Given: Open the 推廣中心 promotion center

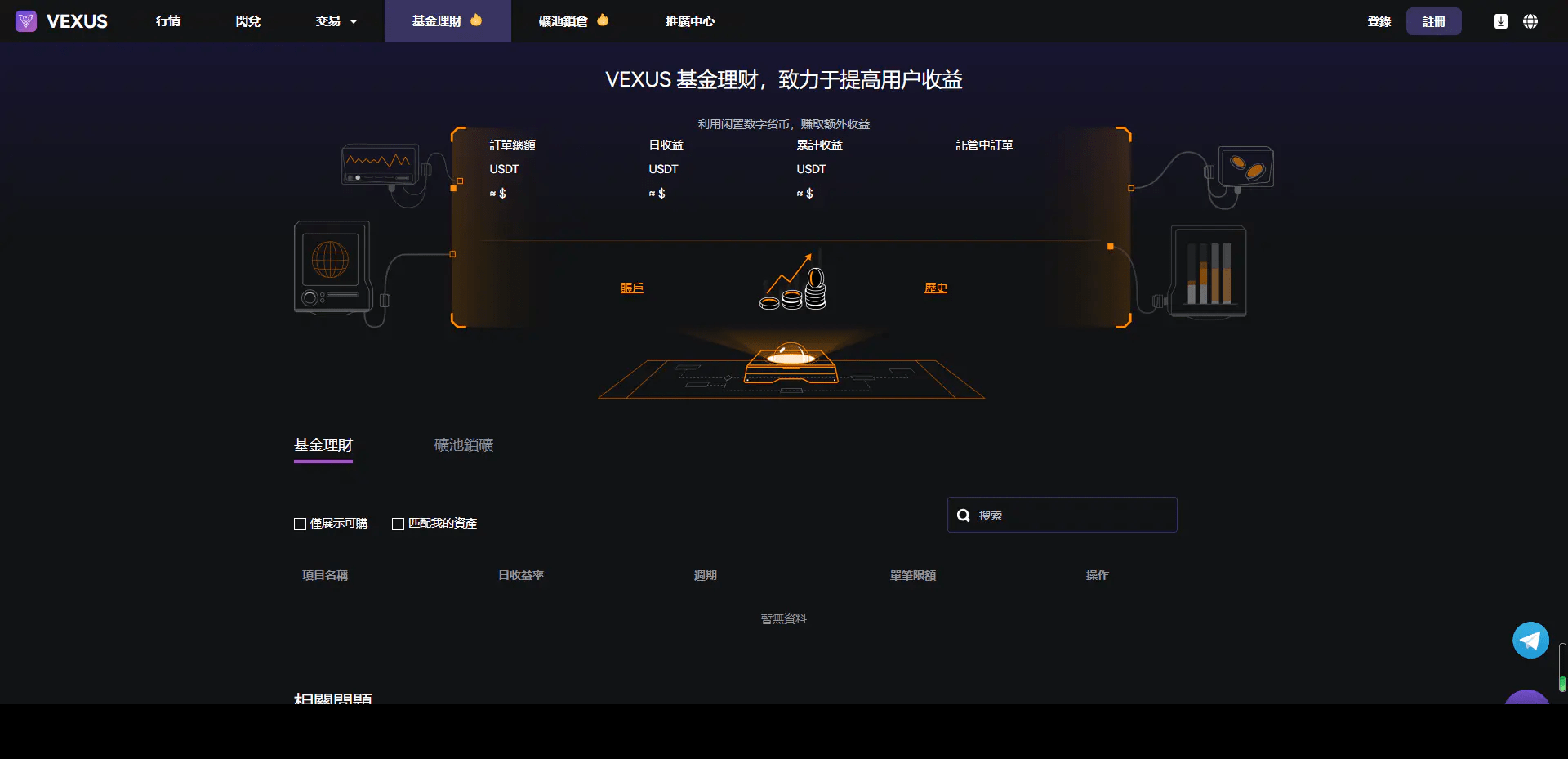Looking at the screenshot, I should [690, 21].
